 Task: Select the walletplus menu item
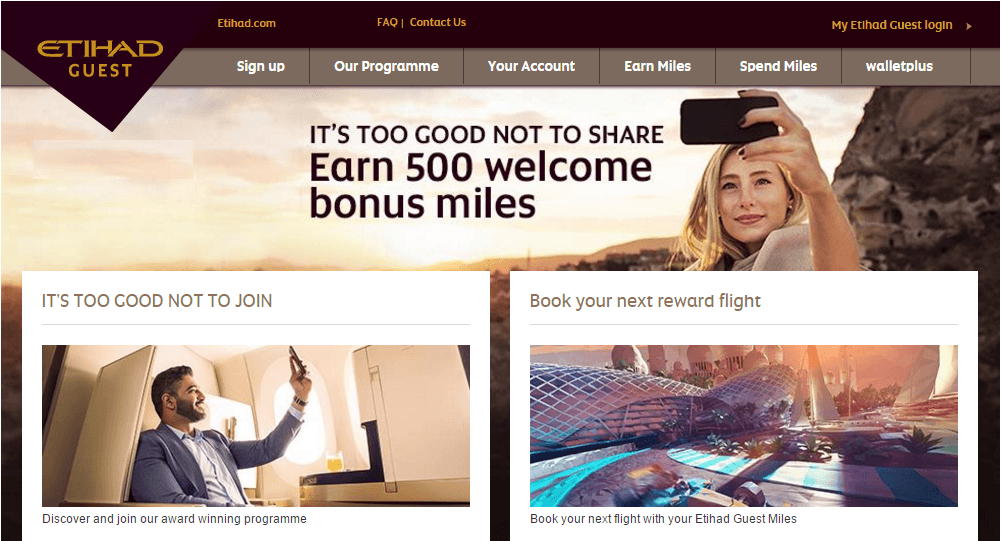coord(899,66)
